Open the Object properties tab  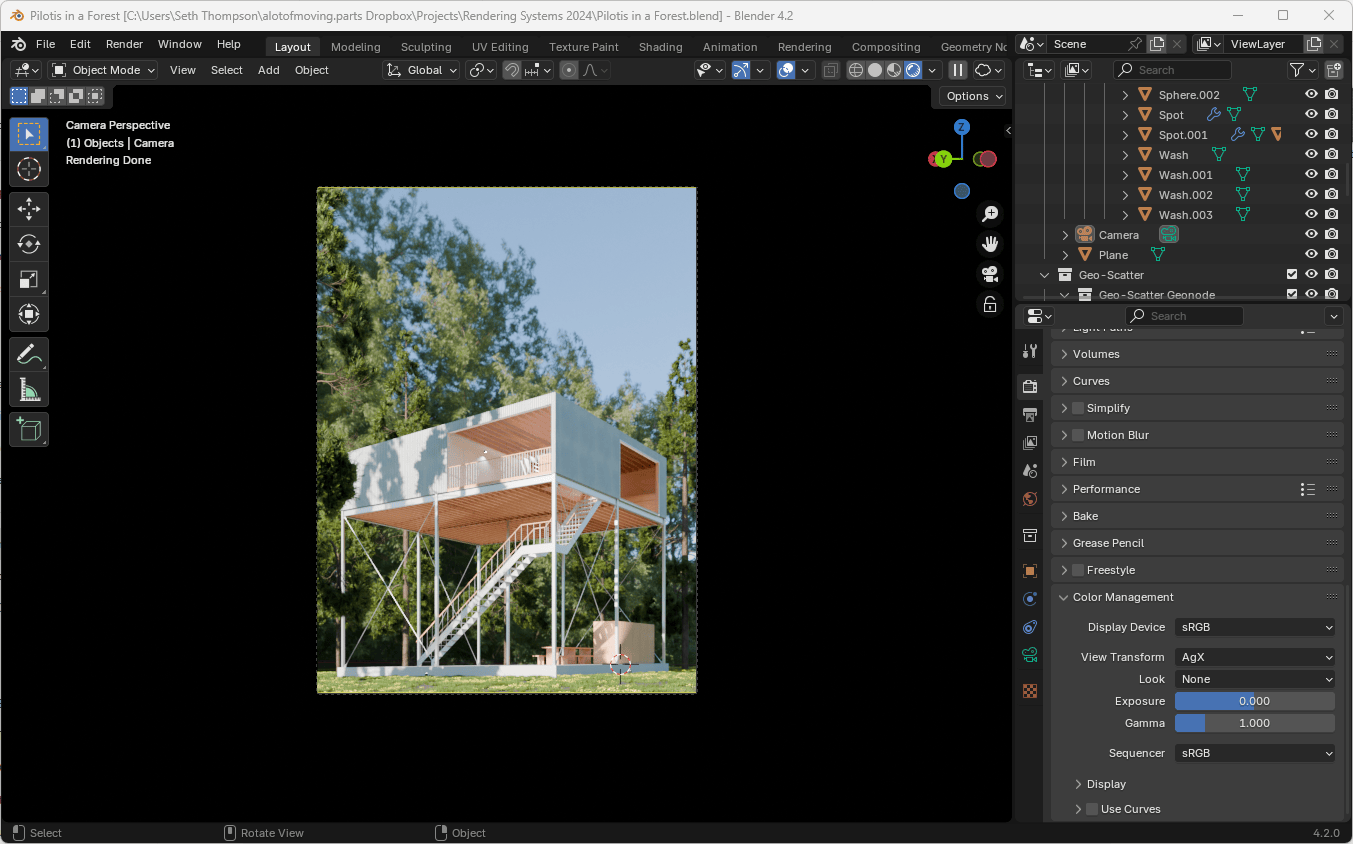(1030, 571)
